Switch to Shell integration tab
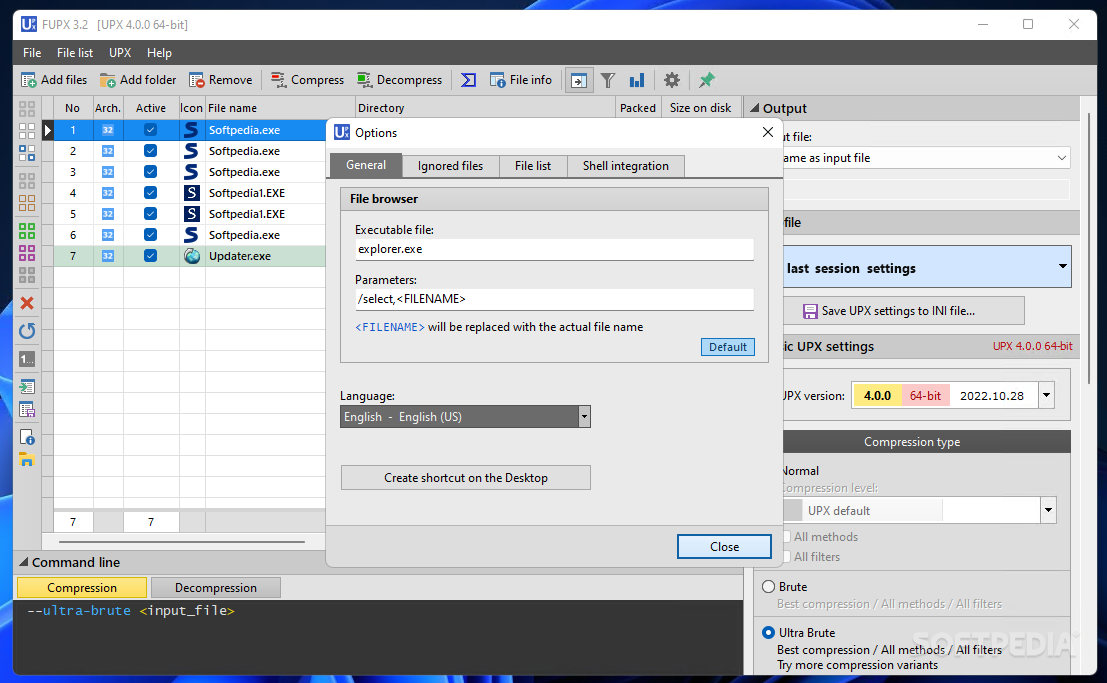The width and height of the screenshot is (1107, 683). (x=626, y=166)
